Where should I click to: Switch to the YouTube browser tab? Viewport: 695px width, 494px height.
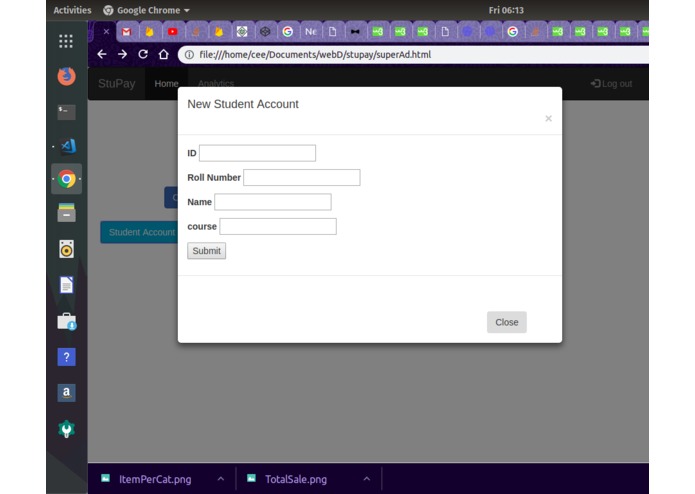(172, 31)
